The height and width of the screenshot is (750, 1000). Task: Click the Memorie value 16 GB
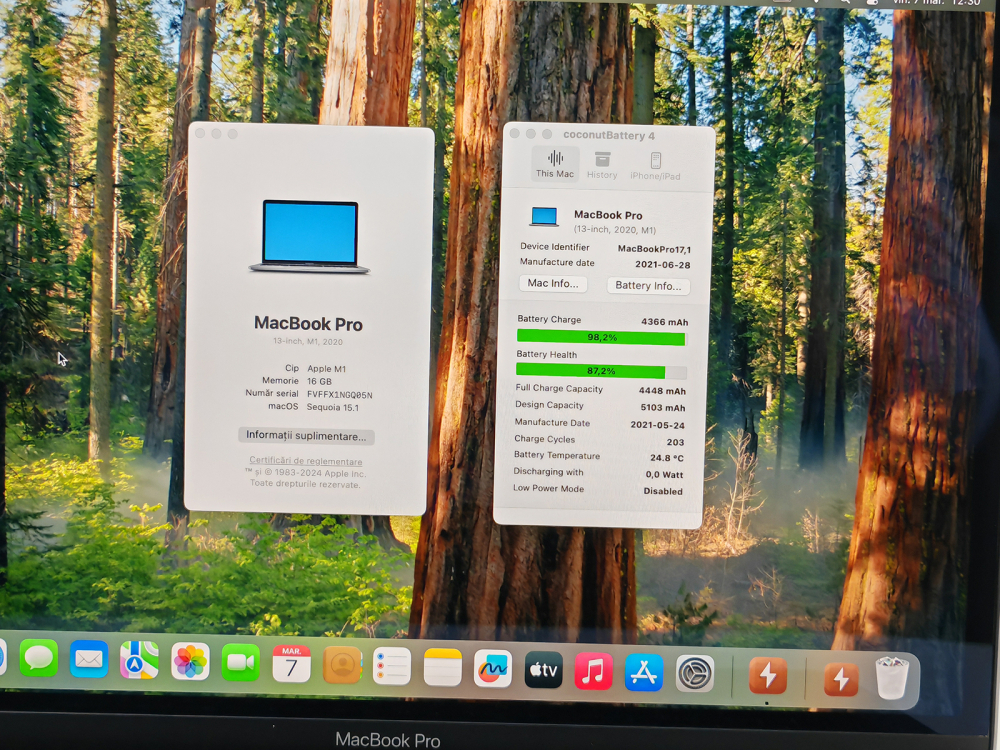[x=320, y=381]
